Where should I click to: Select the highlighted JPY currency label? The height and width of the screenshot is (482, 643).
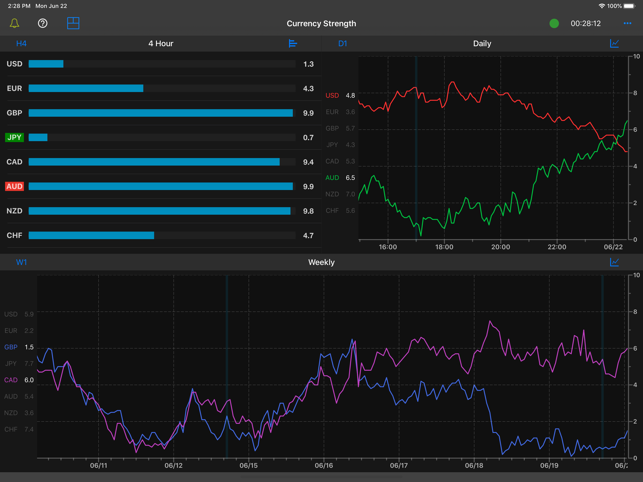click(x=14, y=137)
